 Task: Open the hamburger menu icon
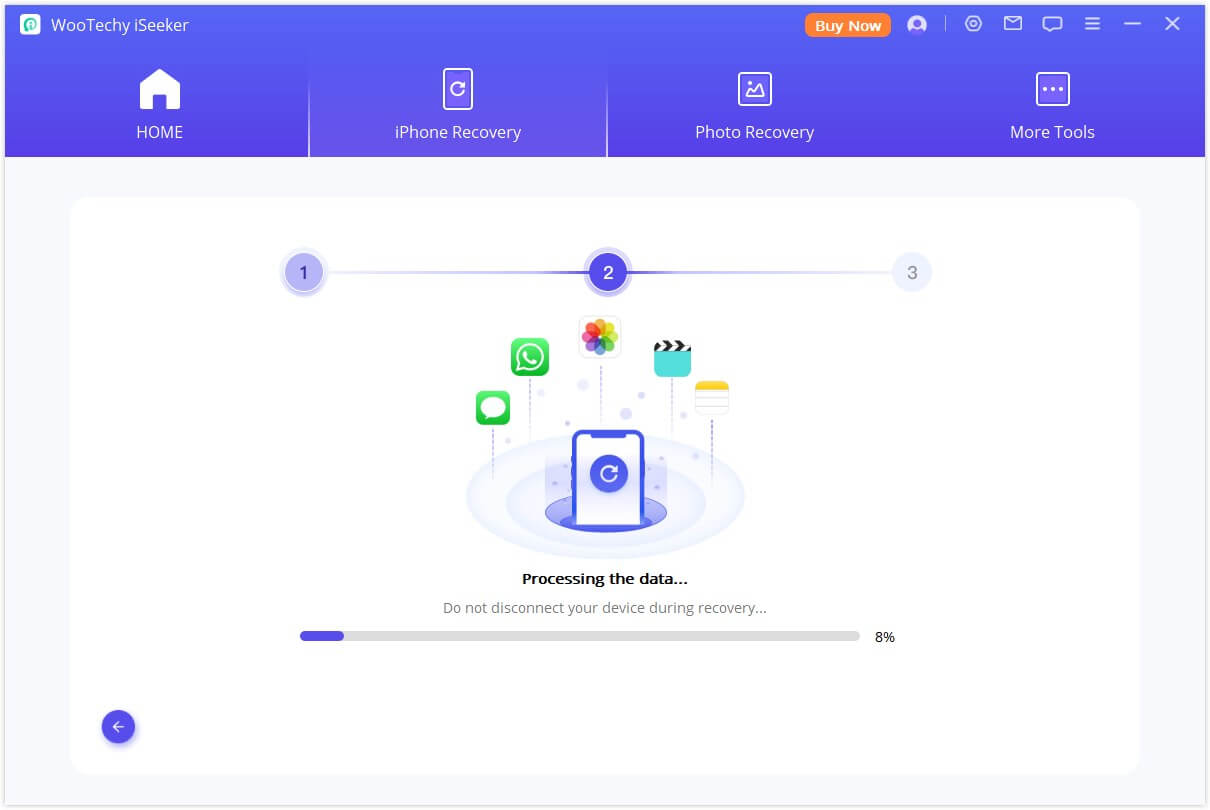[x=1092, y=23]
